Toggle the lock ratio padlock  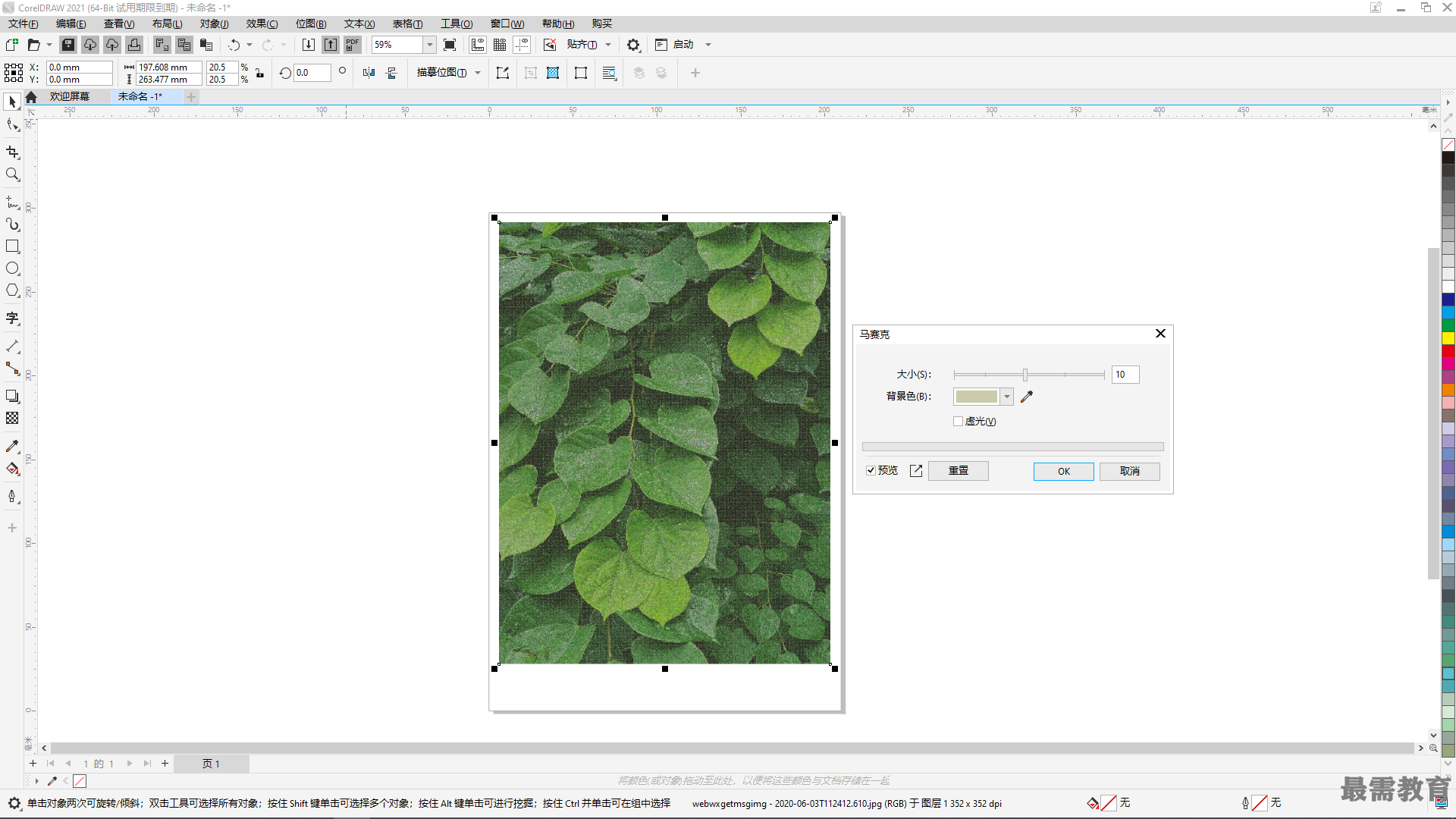pyautogui.click(x=260, y=73)
